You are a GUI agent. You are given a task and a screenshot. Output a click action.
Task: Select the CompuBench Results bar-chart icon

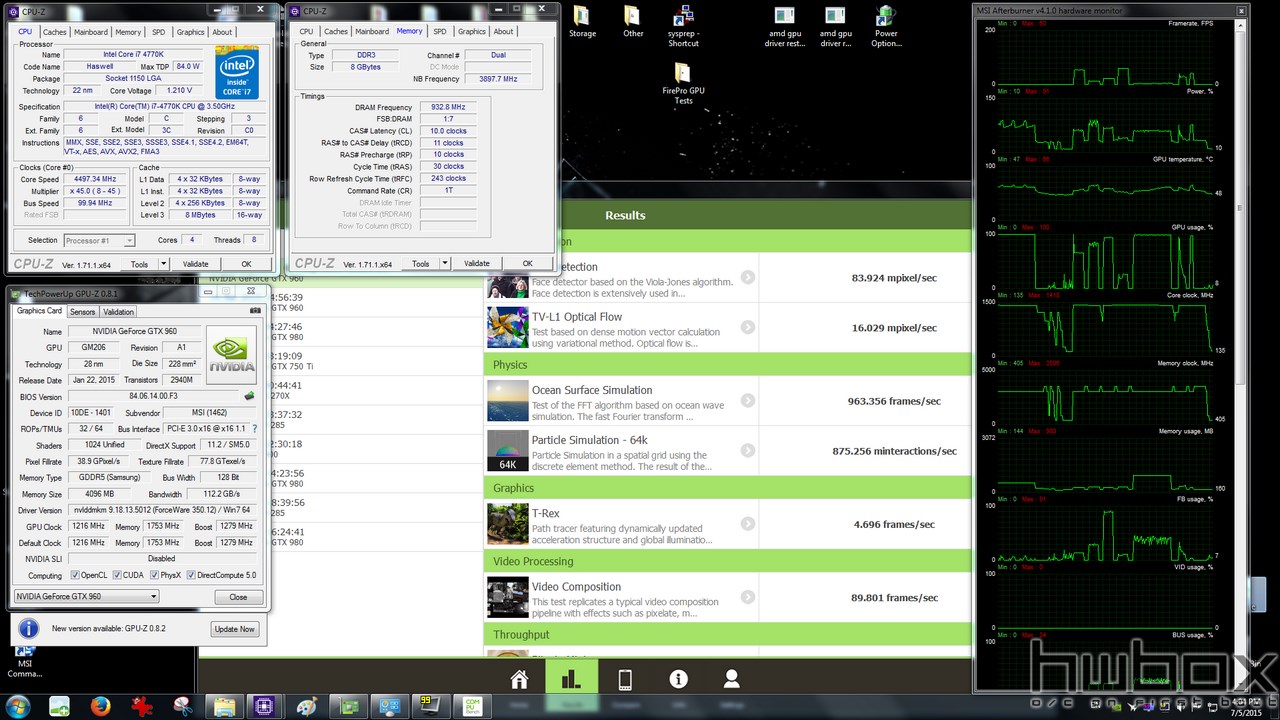[x=571, y=680]
